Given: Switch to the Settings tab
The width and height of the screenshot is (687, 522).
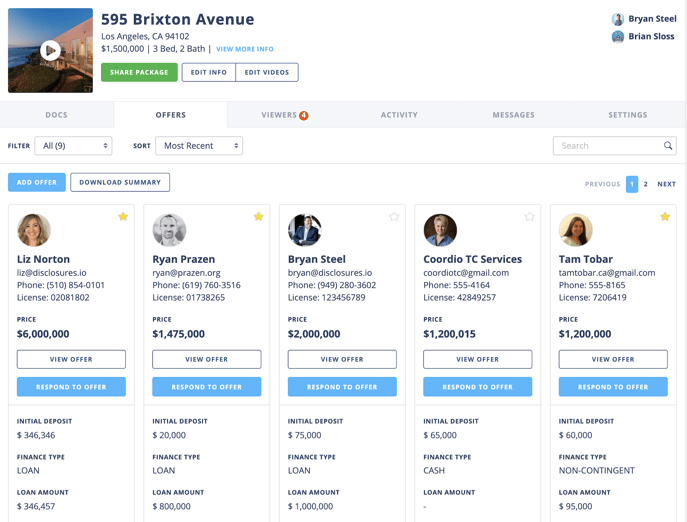Looking at the screenshot, I should click(x=627, y=115).
